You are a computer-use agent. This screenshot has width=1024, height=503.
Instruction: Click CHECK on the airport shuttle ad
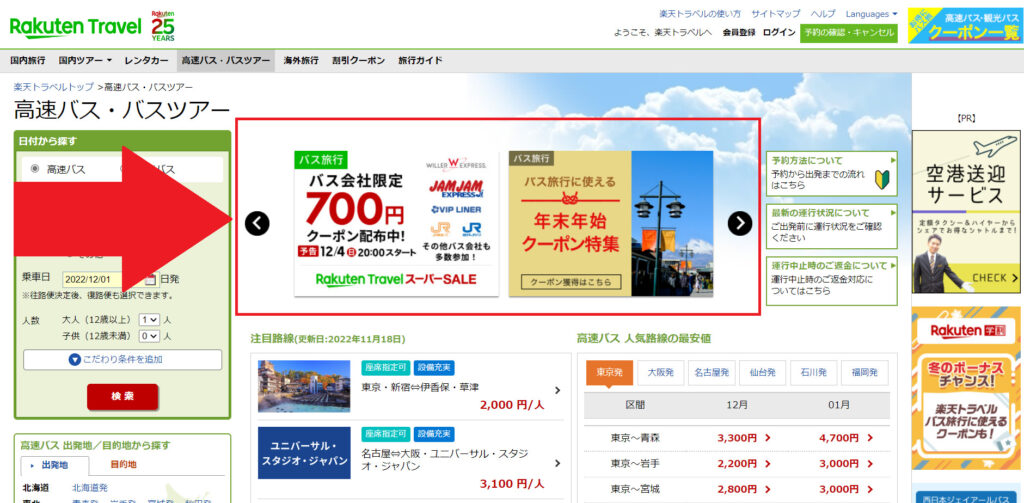pos(993,278)
